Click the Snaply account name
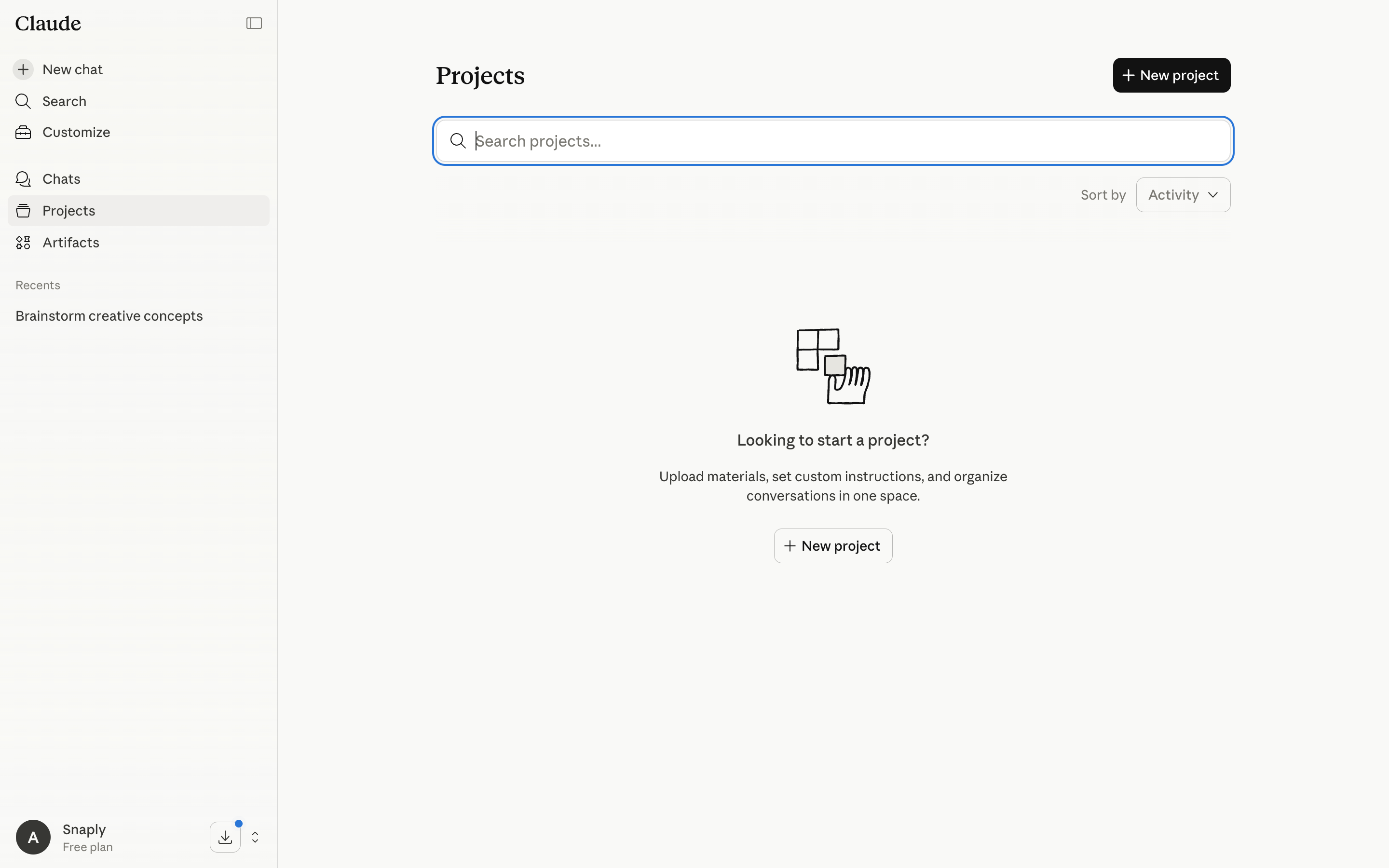This screenshot has width=1389, height=868. click(x=84, y=829)
